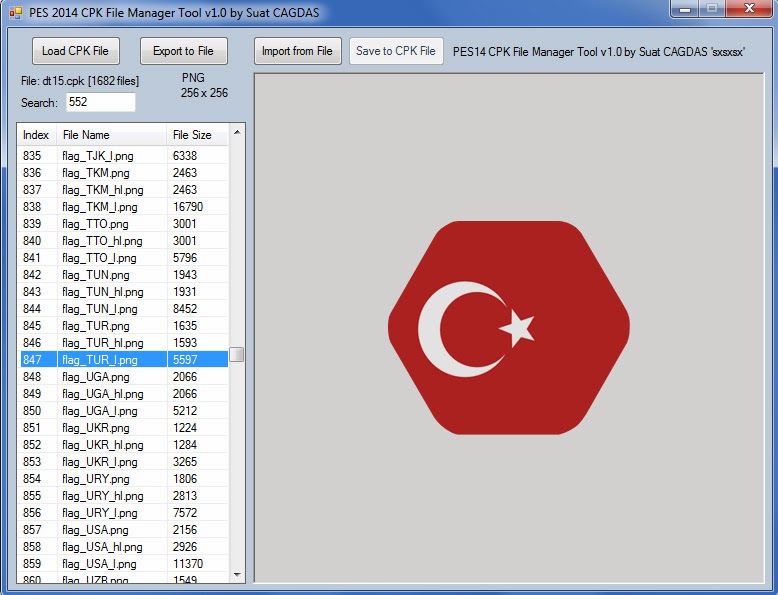Screen dimensions: 778x595
Task: Sort list by Index column header
Action: (x=37, y=135)
